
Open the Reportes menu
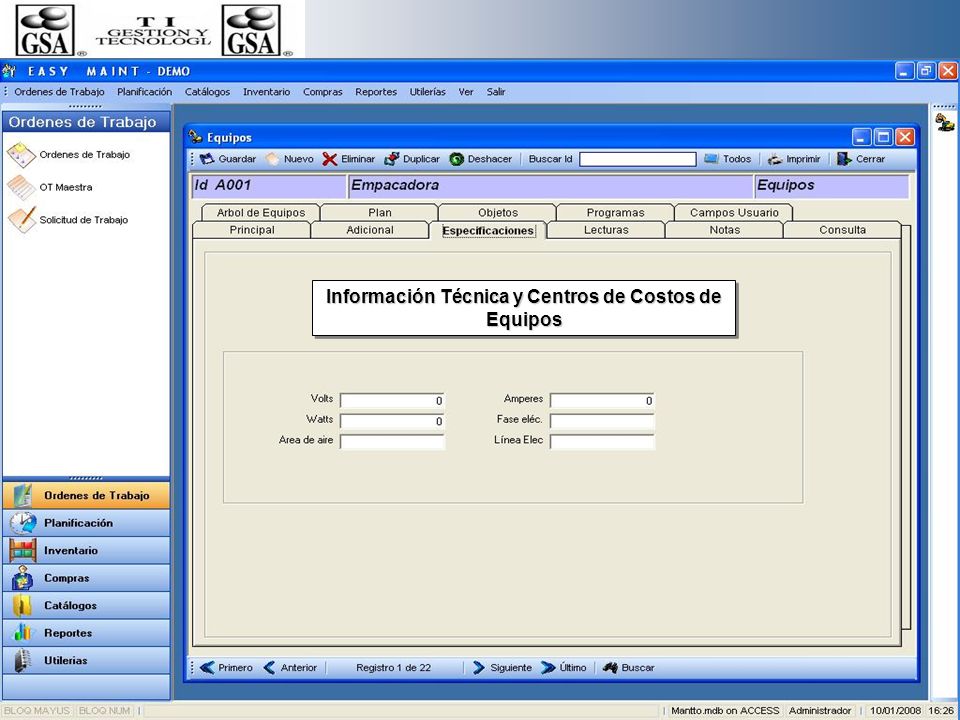(376, 92)
